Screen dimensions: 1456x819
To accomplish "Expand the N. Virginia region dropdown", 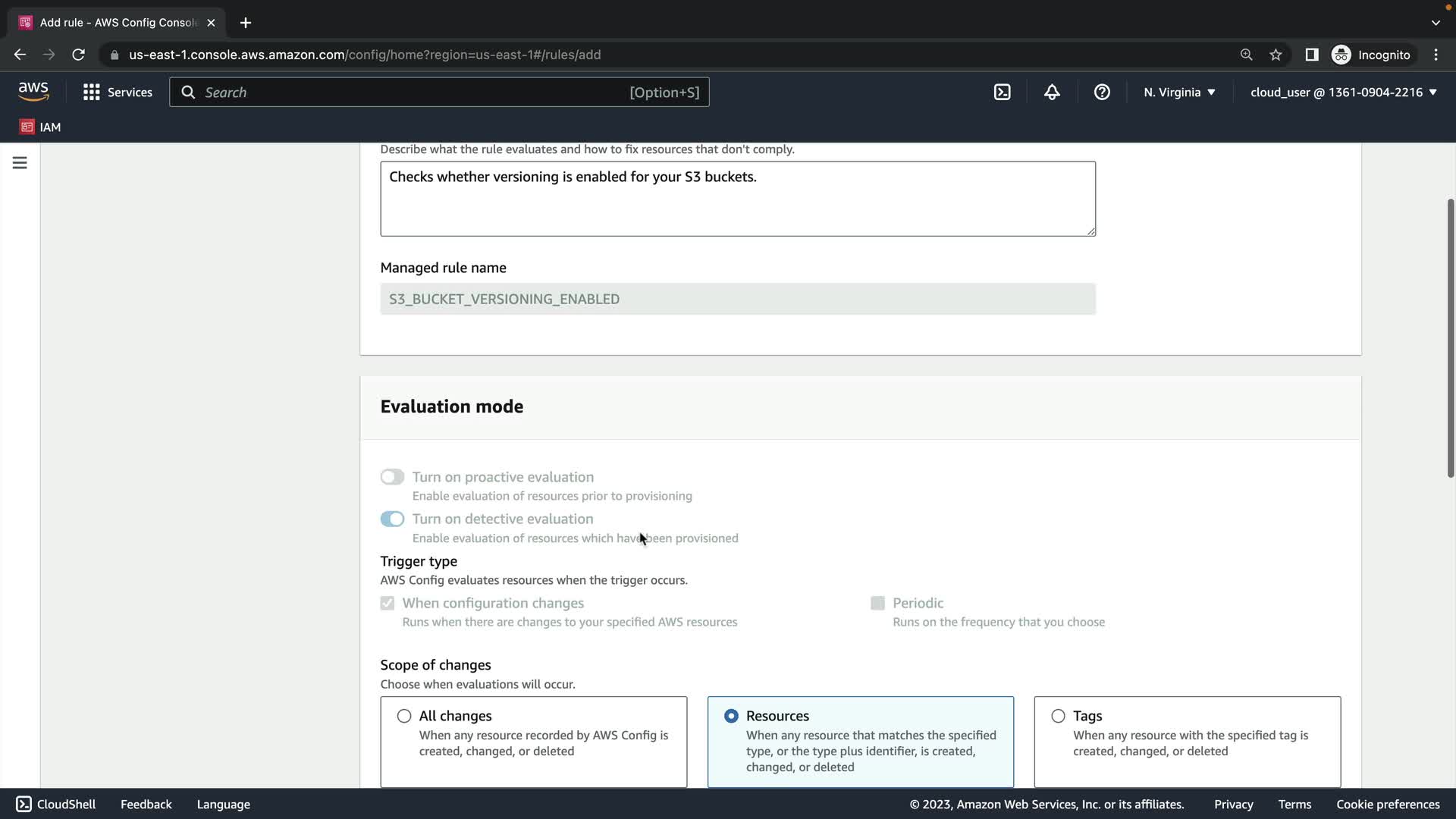I will 1179,92.
